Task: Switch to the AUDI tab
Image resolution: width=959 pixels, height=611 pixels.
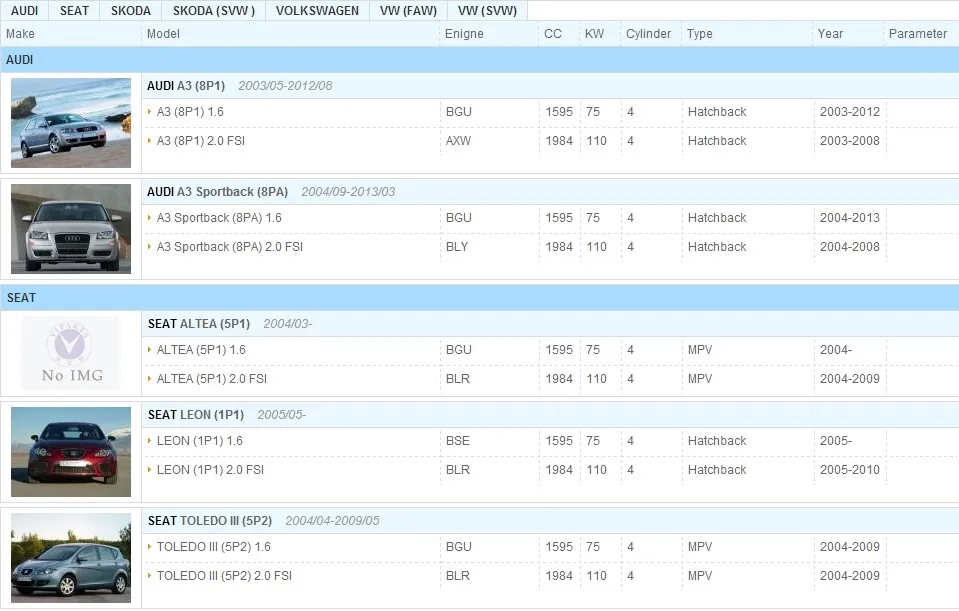Action: point(24,10)
